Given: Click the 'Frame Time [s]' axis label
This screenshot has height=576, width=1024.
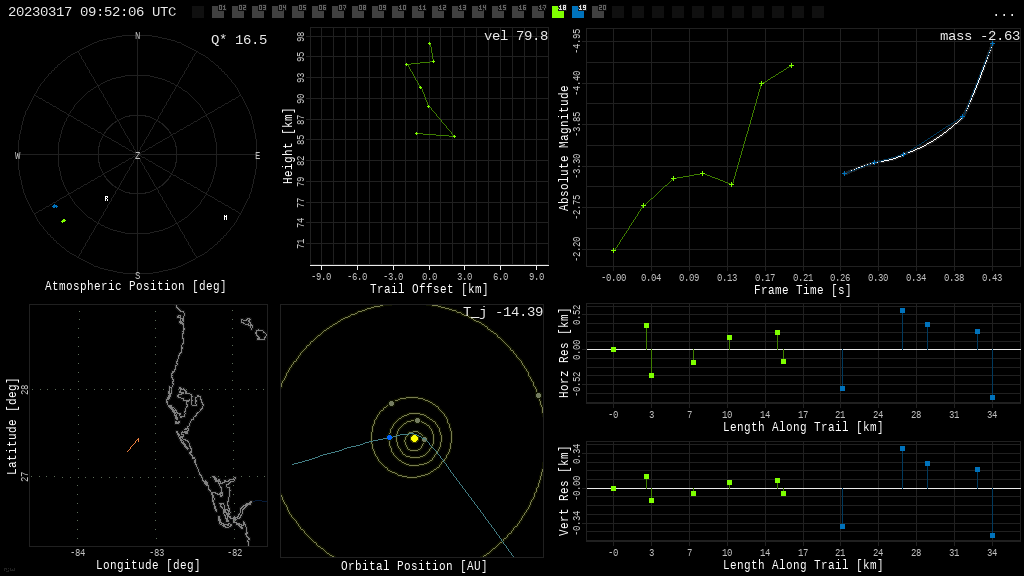Looking at the screenshot, I should 803,289.
